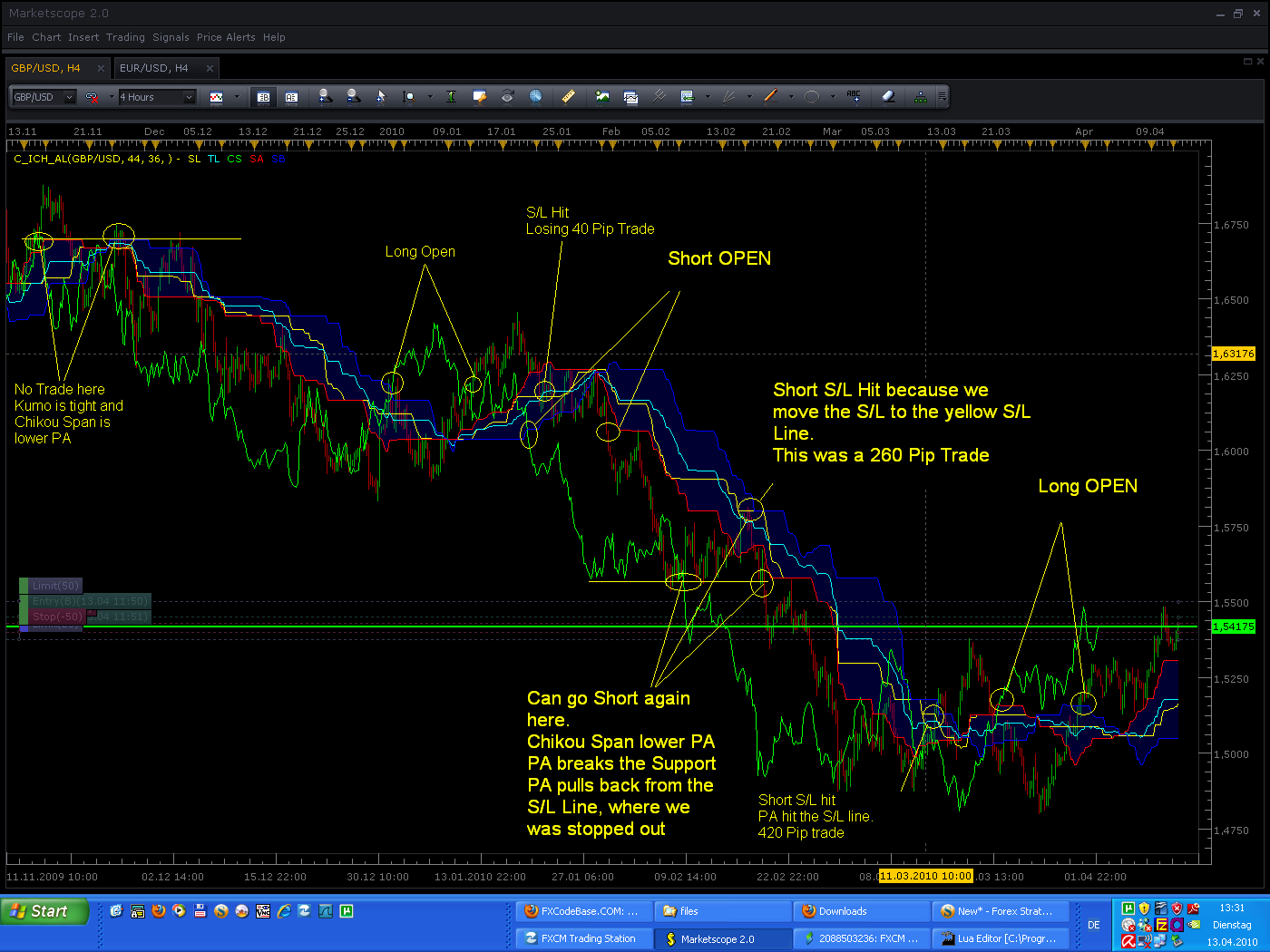The image size is (1270, 952).
Task: Select the ruler measurement tool icon
Action: coord(568,96)
